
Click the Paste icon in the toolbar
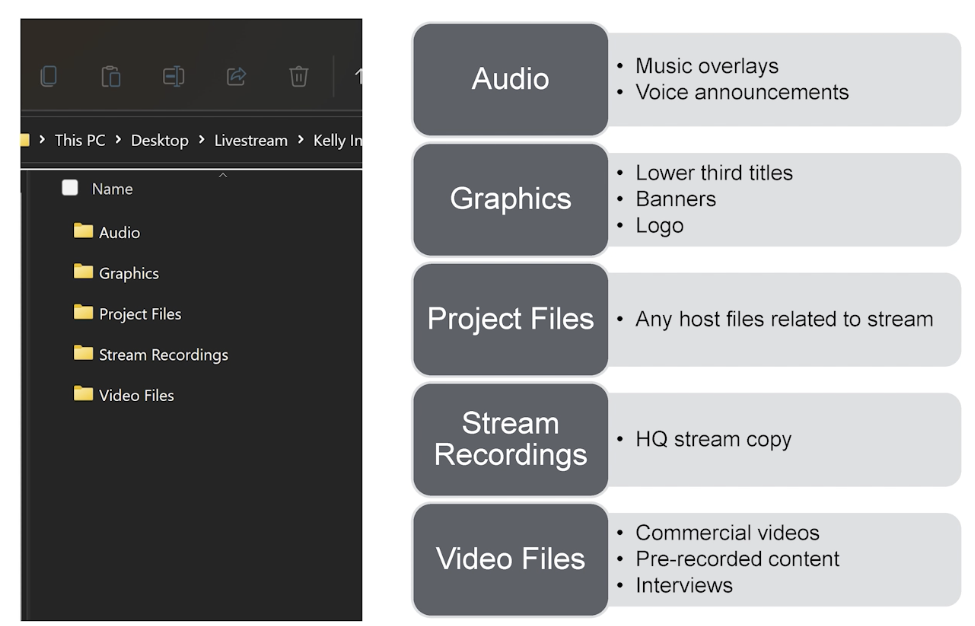coord(111,76)
